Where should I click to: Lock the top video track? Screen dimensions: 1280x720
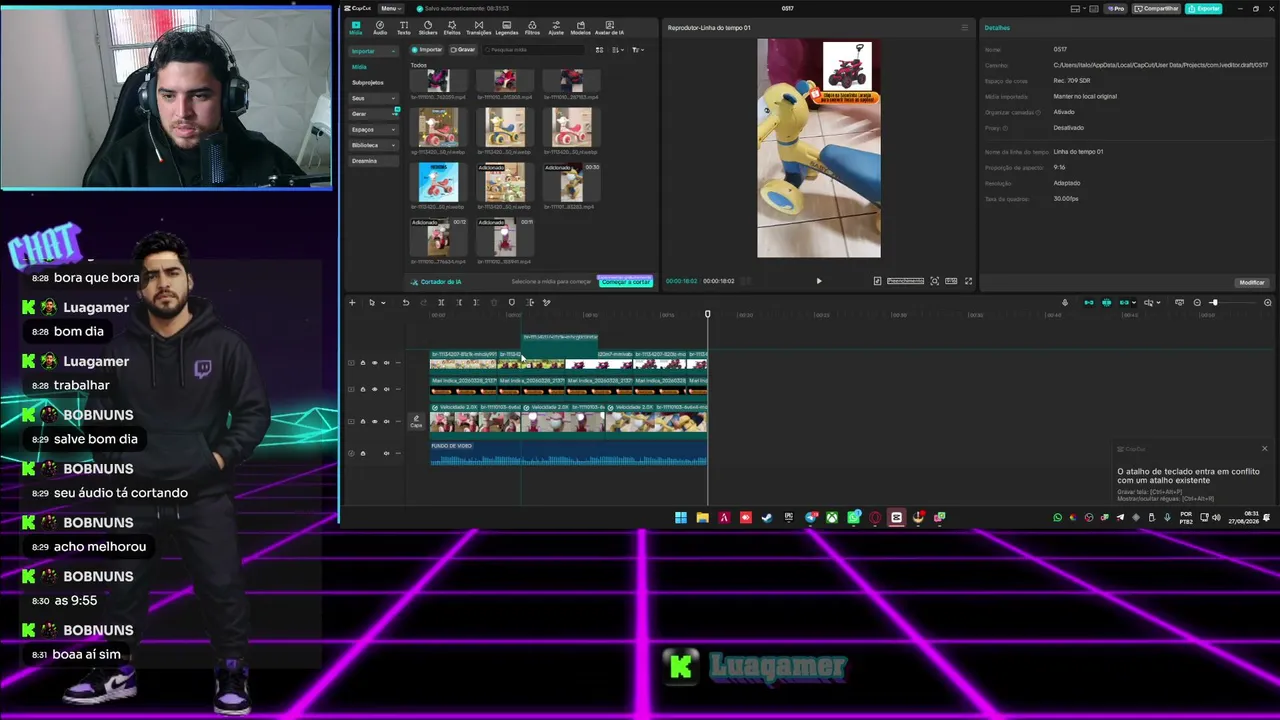(363, 362)
